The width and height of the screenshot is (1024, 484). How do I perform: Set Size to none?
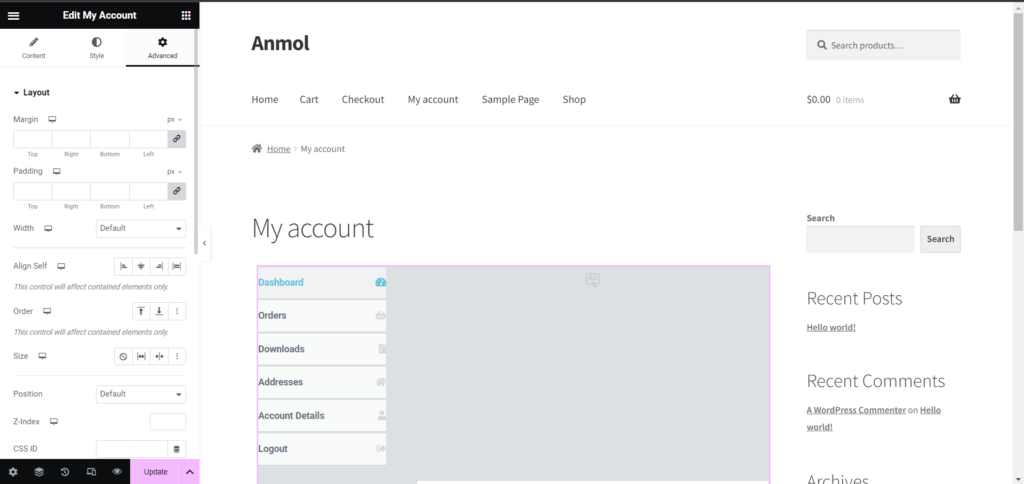pos(123,357)
